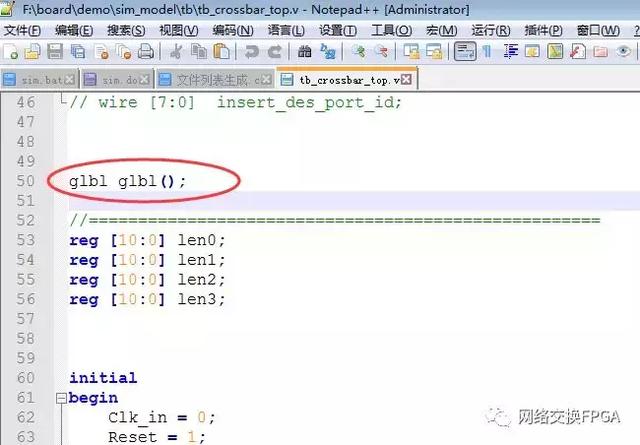Click the initial keyword on line 60
Screen dimensions: 640x445
point(103,378)
